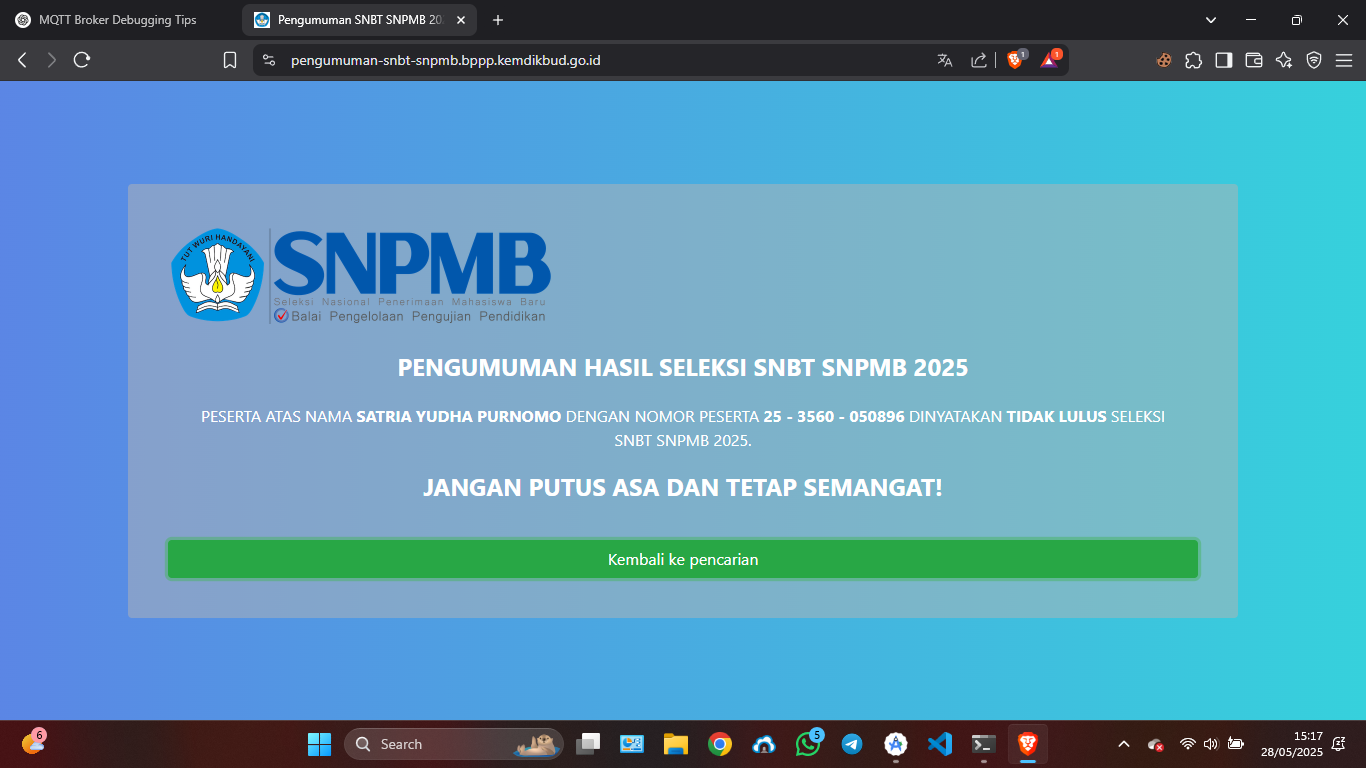Screen dimensions: 1366x768
Task: Open the weather widget in taskbar
Action: pos(33,742)
